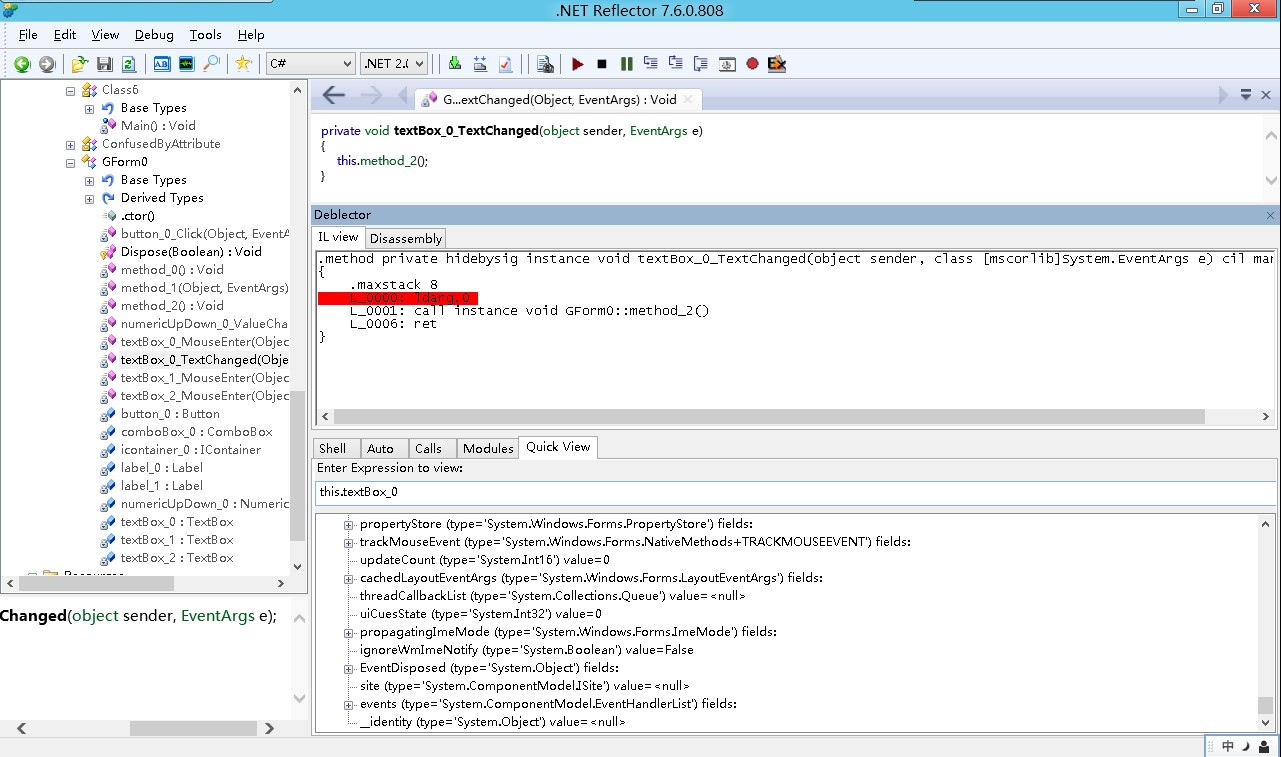Expand the cachedLayoutEventArgs fields node
The image size is (1281, 757).
coord(349,578)
